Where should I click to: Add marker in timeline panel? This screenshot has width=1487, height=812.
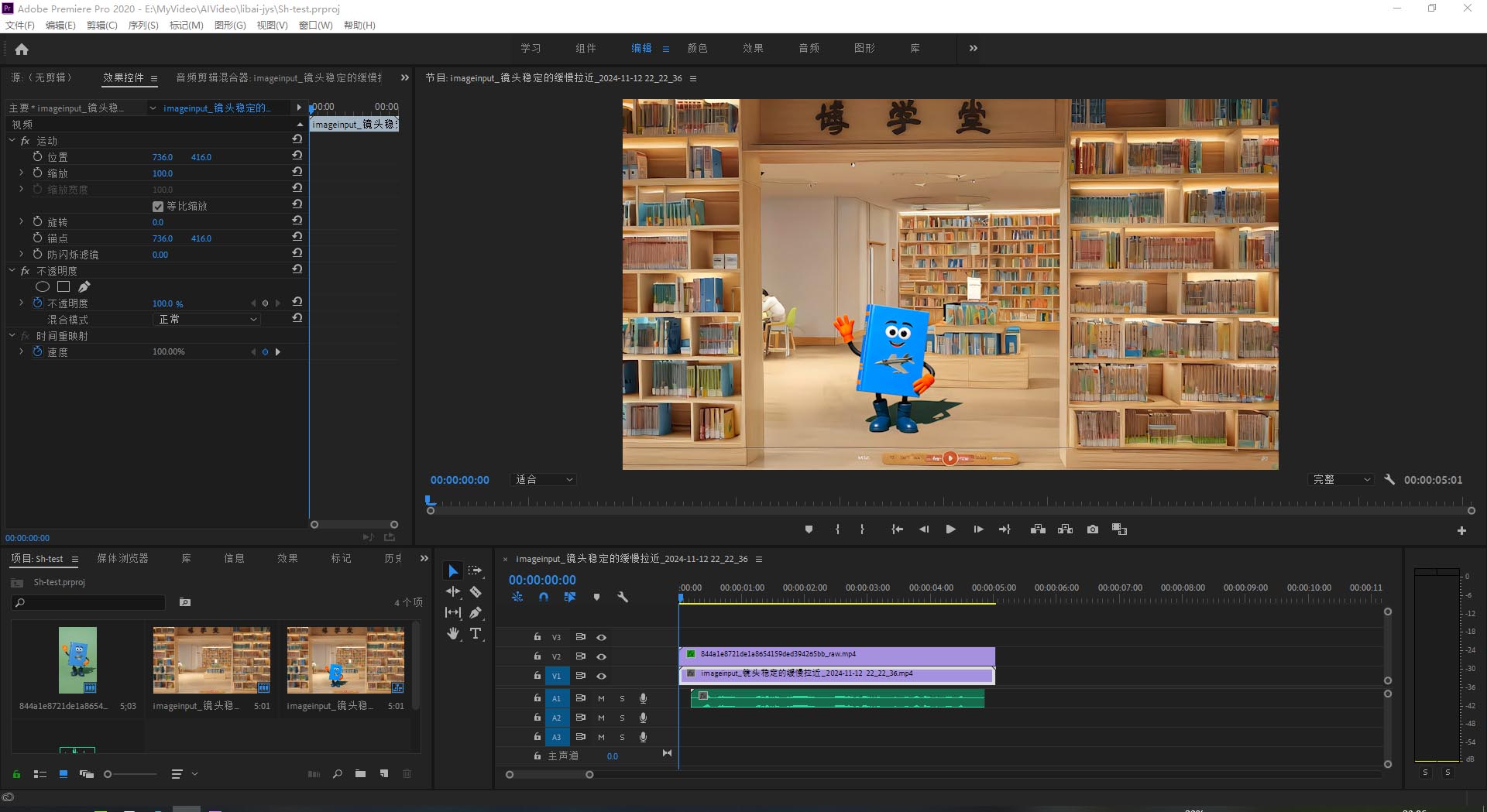[x=596, y=597]
